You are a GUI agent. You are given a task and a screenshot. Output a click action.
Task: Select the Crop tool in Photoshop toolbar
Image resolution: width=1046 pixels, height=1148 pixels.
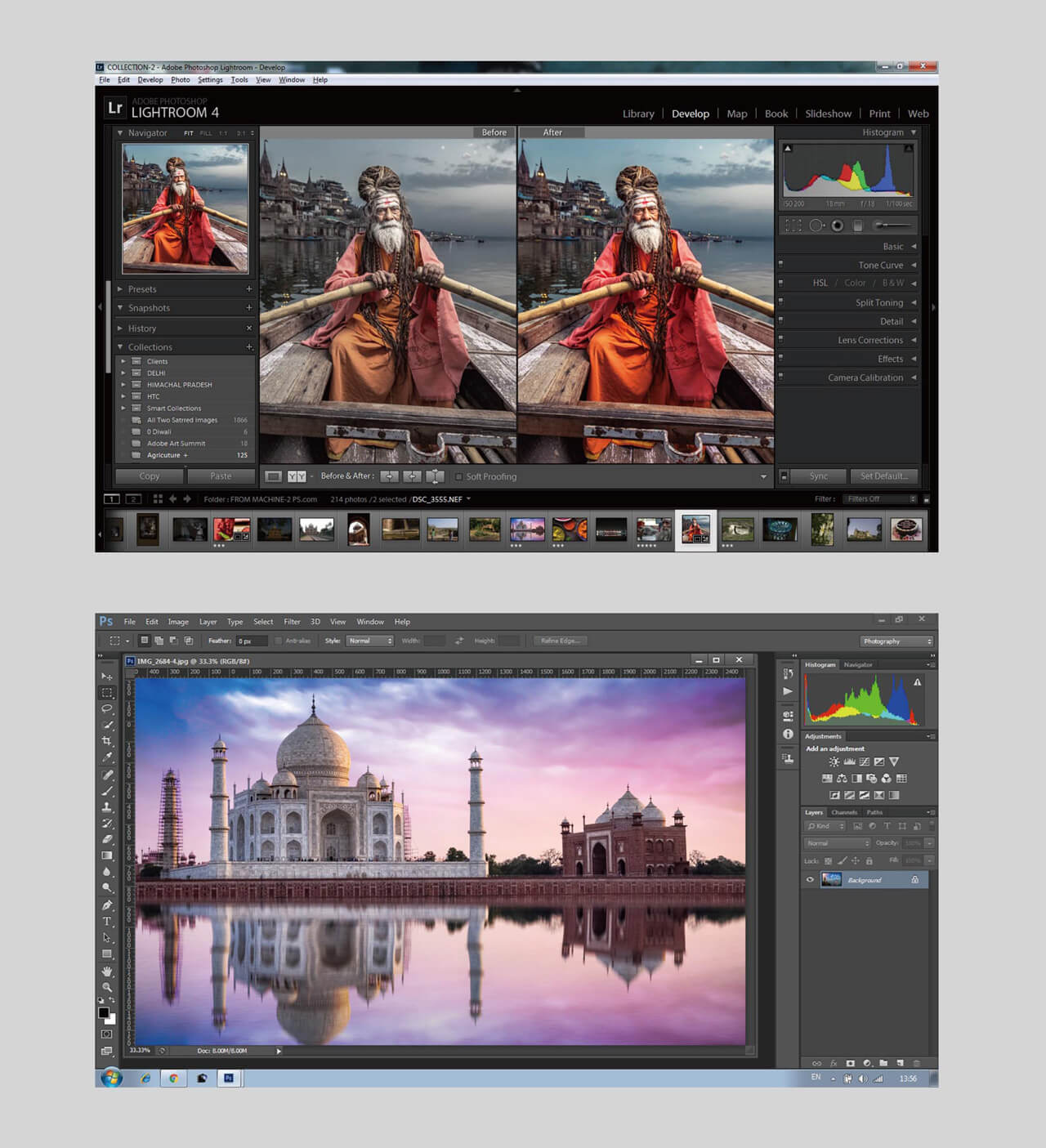pyautogui.click(x=107, y=741)
